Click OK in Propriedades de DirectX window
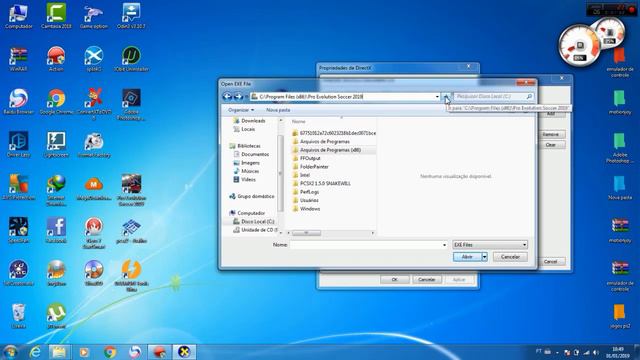The width and height of the screenshot is (640, 360). point(394,280)
